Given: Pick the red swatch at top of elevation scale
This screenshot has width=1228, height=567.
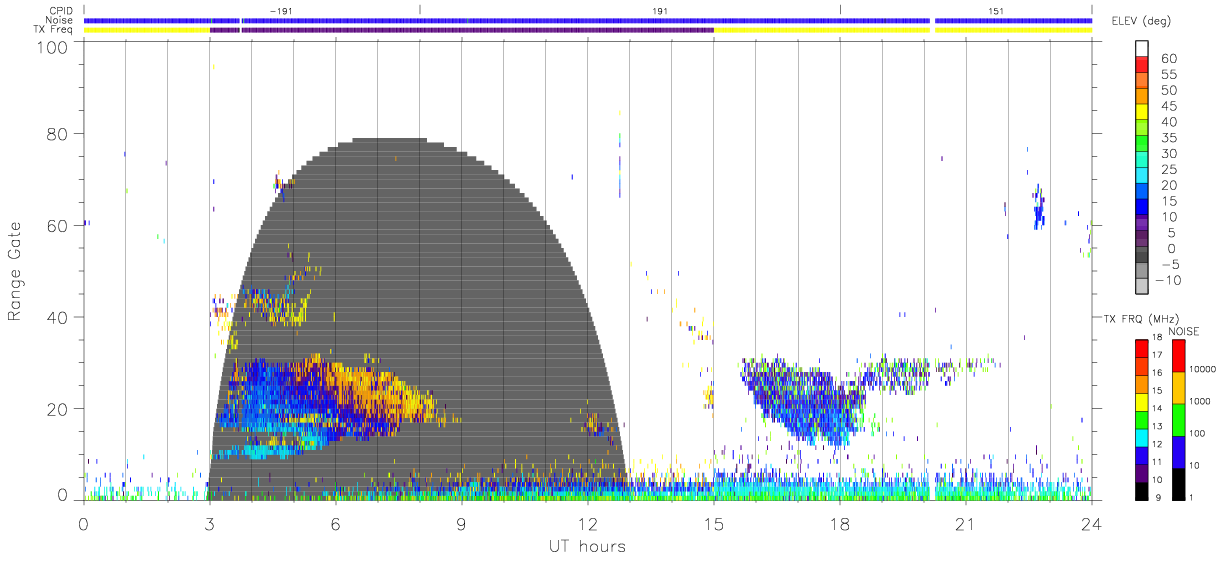Looking at the screenshot, I should pos(1141,65).
